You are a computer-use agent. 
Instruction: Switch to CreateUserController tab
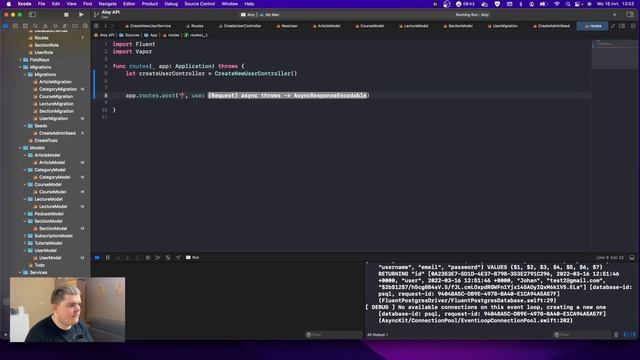coord(240,26)
